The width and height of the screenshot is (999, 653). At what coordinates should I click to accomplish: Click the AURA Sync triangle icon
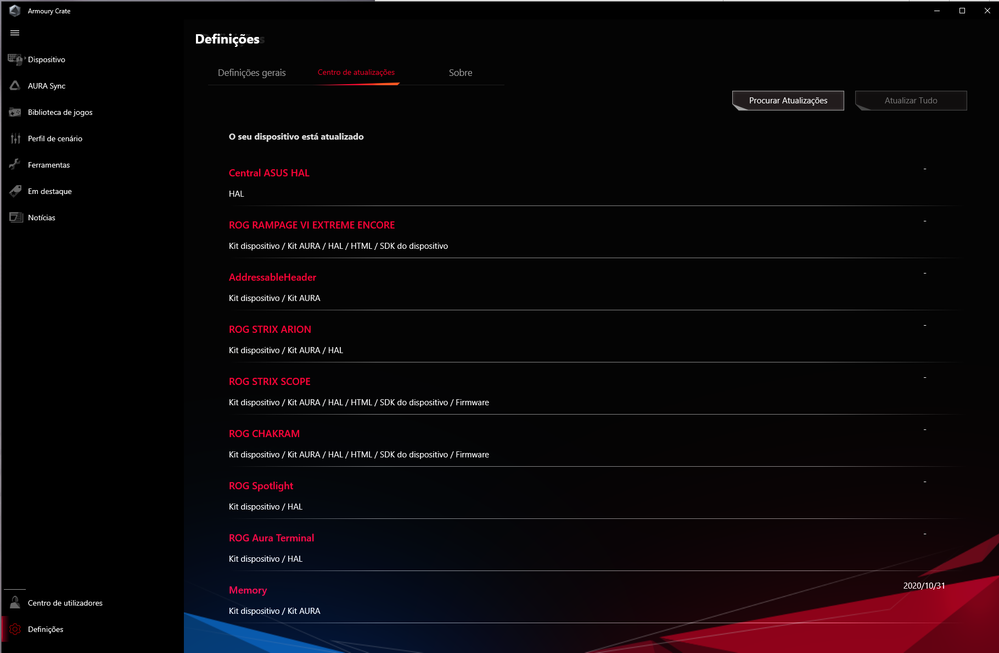pos(15,85)
